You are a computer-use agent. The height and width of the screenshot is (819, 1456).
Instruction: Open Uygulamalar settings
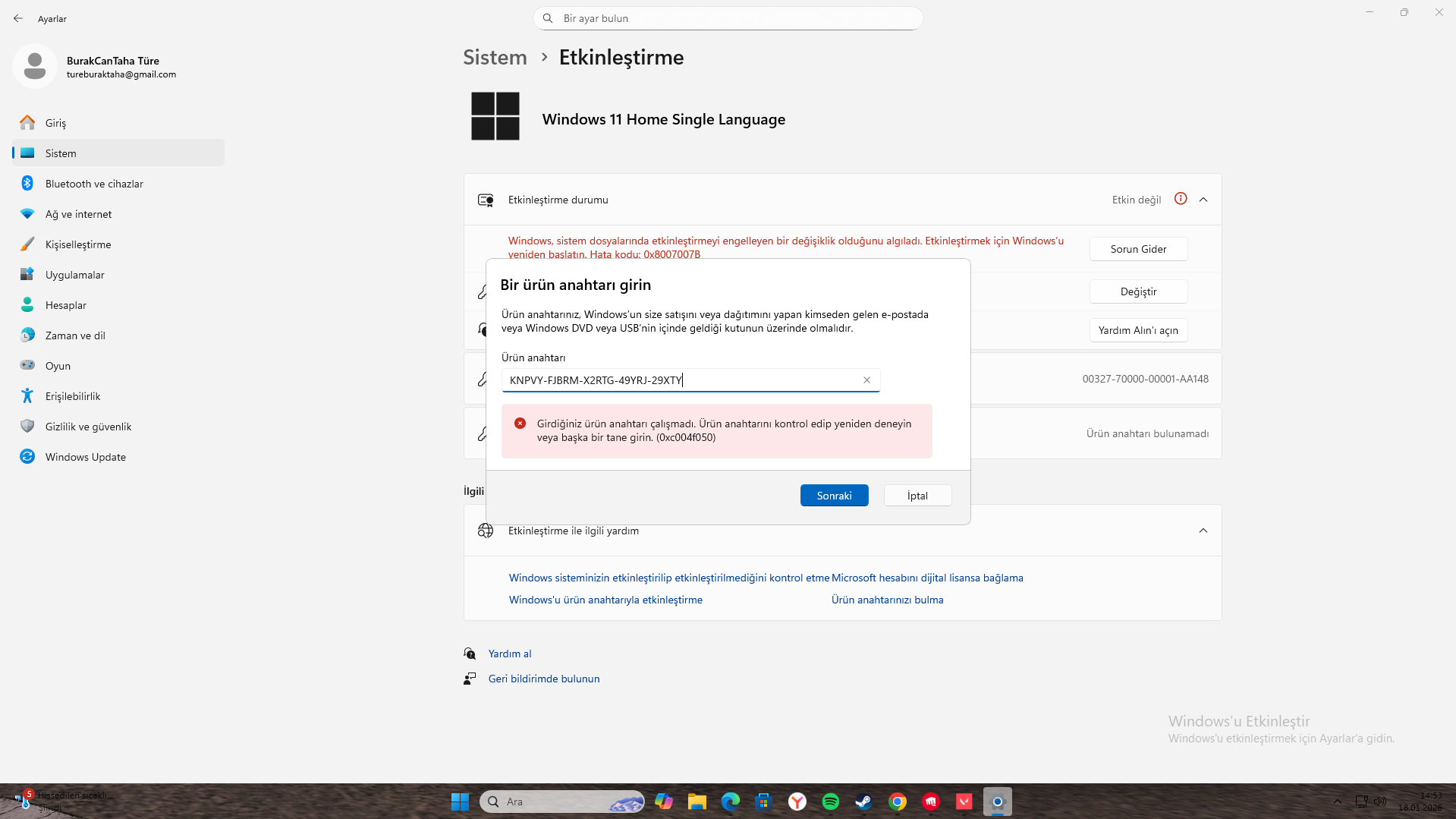tap(118, 274)
